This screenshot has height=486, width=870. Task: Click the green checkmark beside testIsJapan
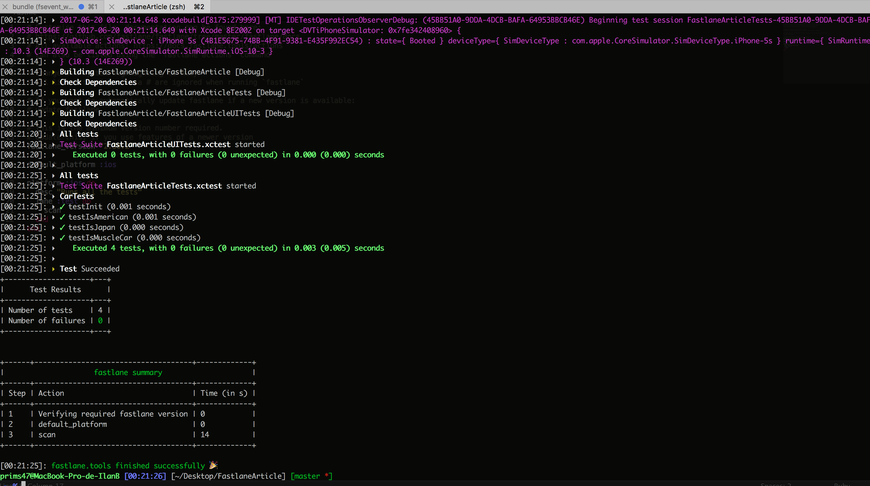click(x=62, y=227)
